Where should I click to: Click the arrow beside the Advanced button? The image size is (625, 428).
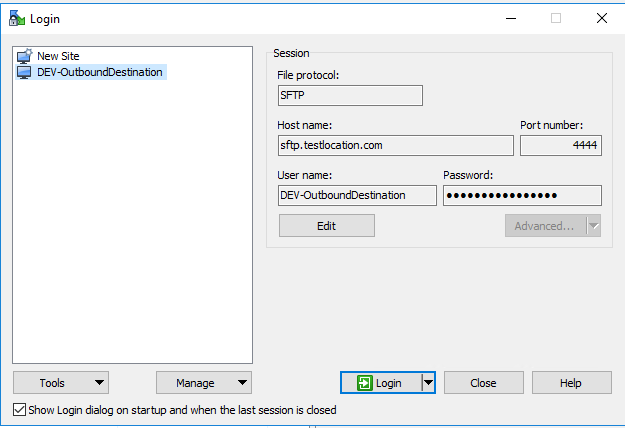click(593, 226)
